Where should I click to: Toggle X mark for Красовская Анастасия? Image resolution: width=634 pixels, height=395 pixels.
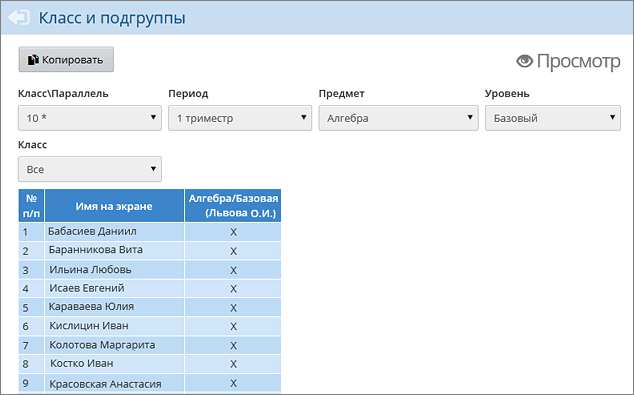[x=233, y=383]
